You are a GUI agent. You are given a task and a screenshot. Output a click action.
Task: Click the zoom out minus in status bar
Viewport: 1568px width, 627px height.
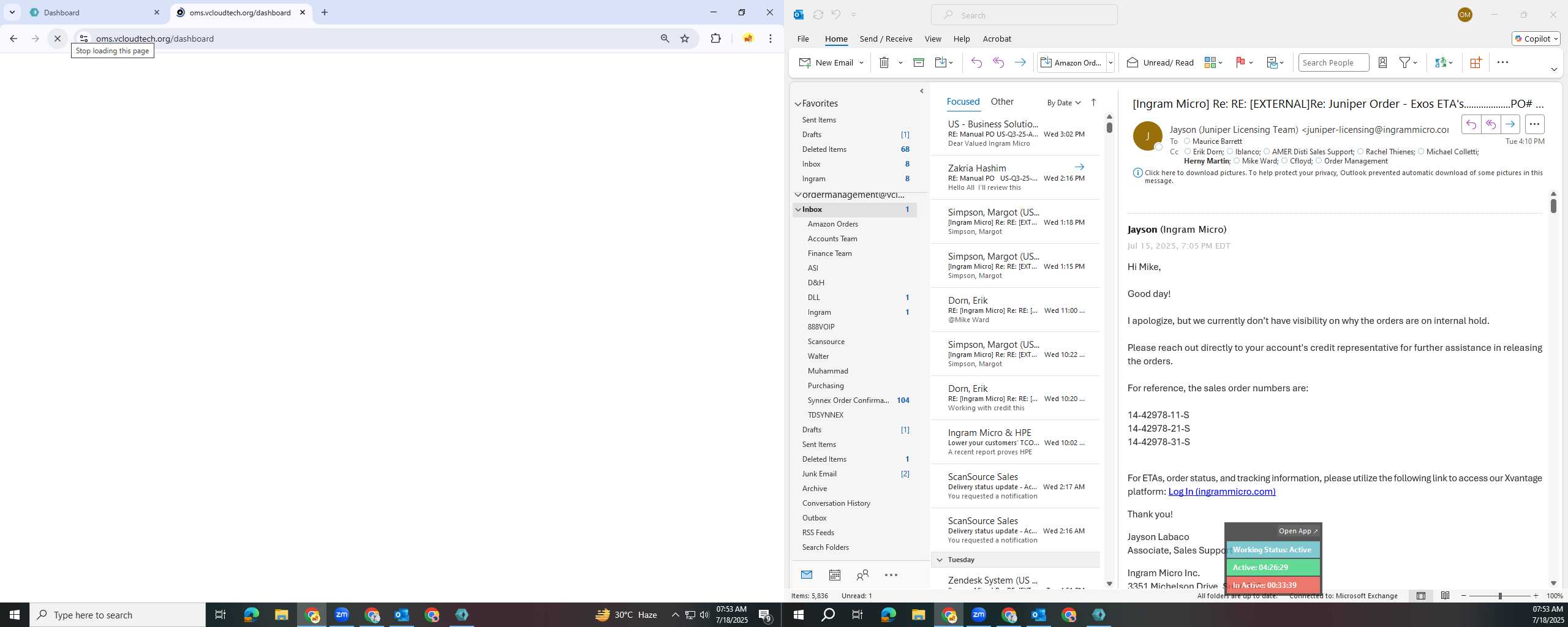tap(1464, 596)
